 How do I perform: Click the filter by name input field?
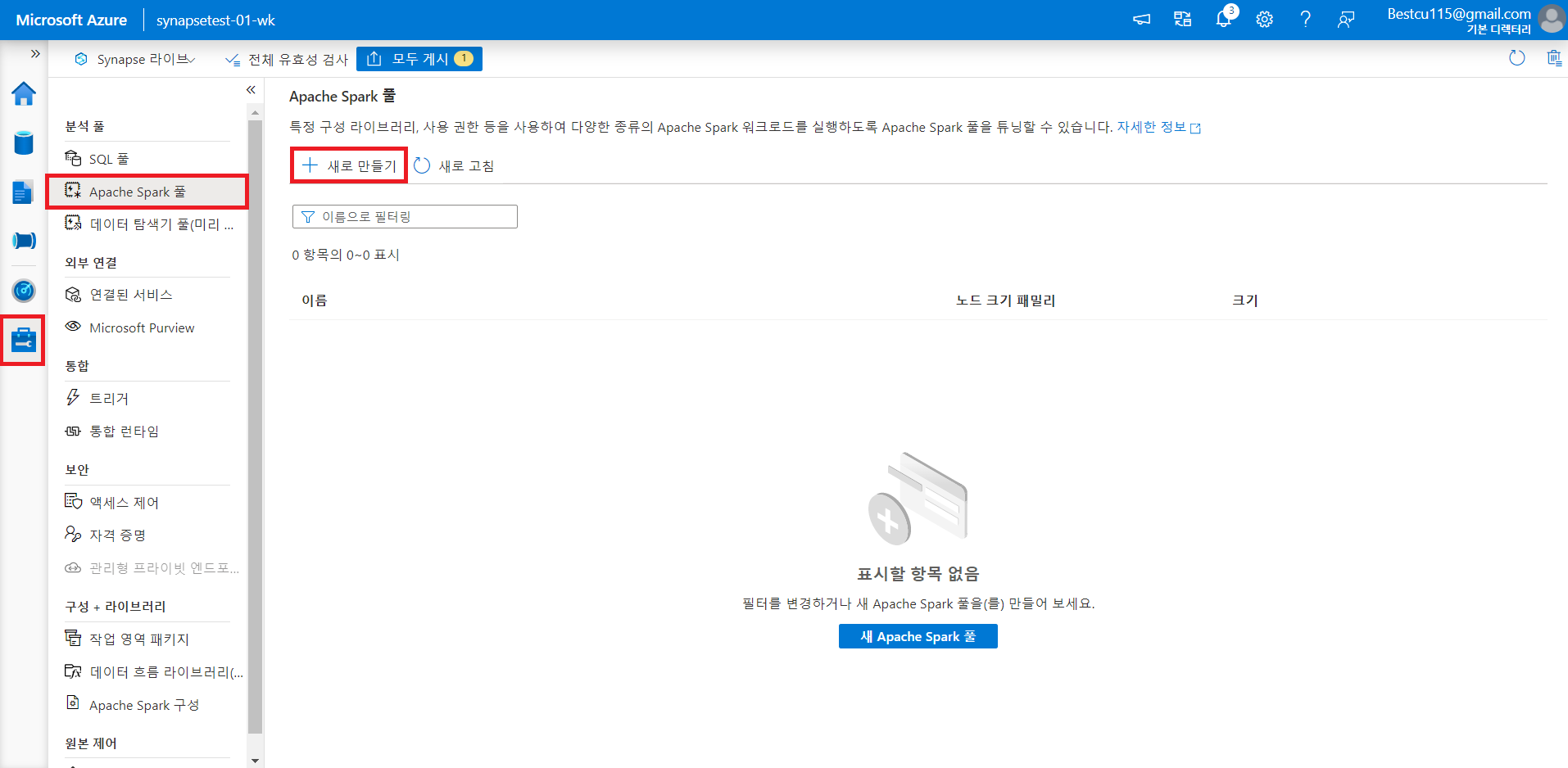[x=405, y=216]
